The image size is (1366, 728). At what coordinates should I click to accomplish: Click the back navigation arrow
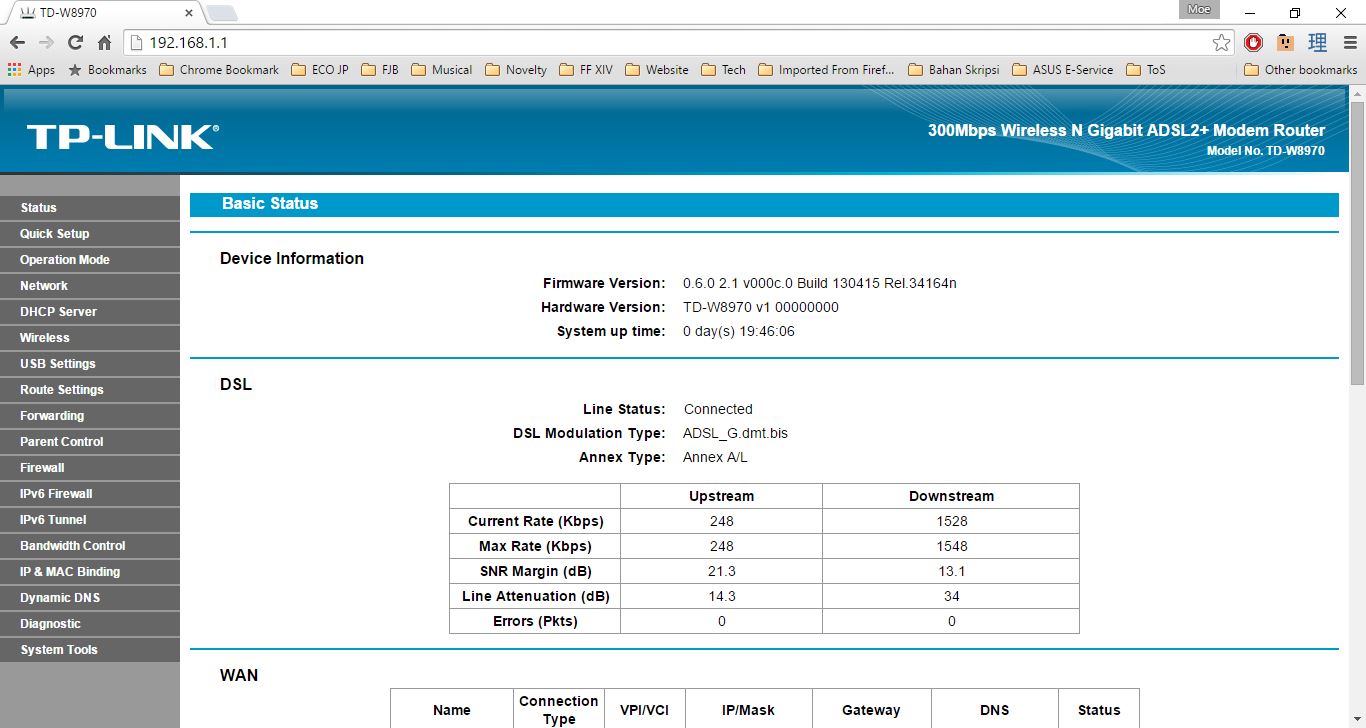[x=16, y=43]
